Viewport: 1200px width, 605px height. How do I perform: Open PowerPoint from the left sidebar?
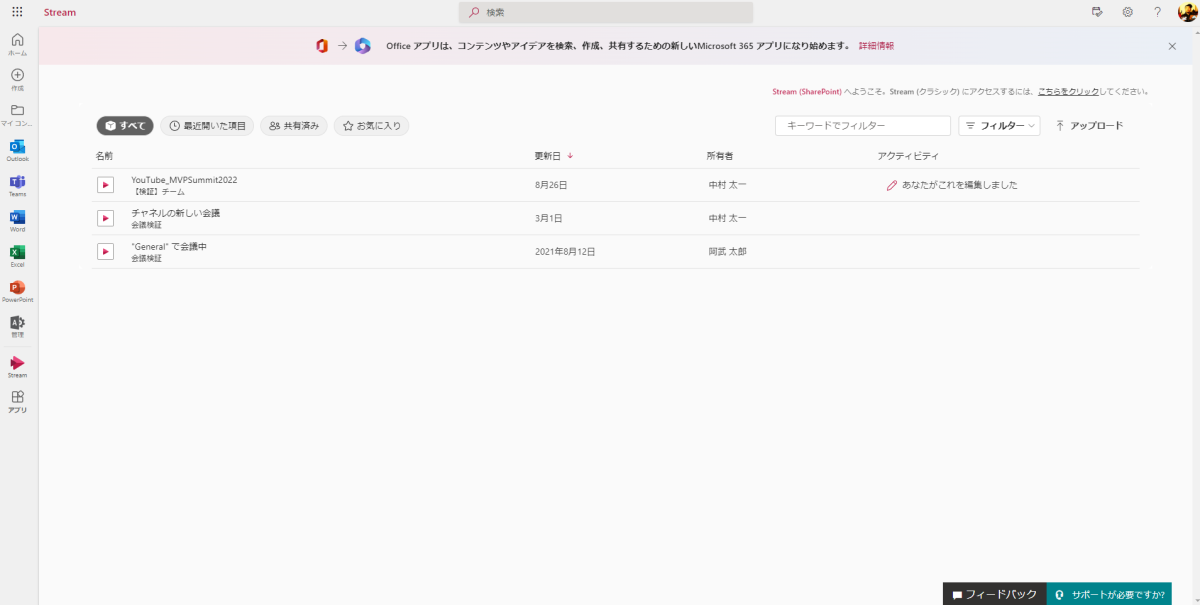[16, 287]
